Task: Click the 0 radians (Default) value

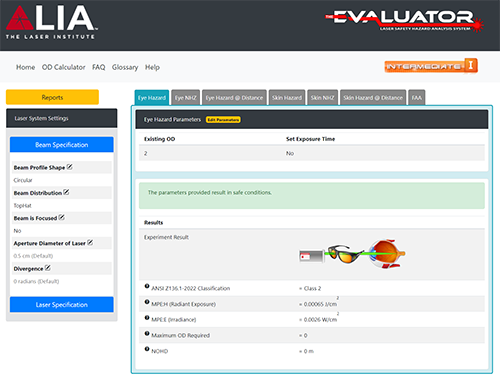Action: tap(36, 281)
